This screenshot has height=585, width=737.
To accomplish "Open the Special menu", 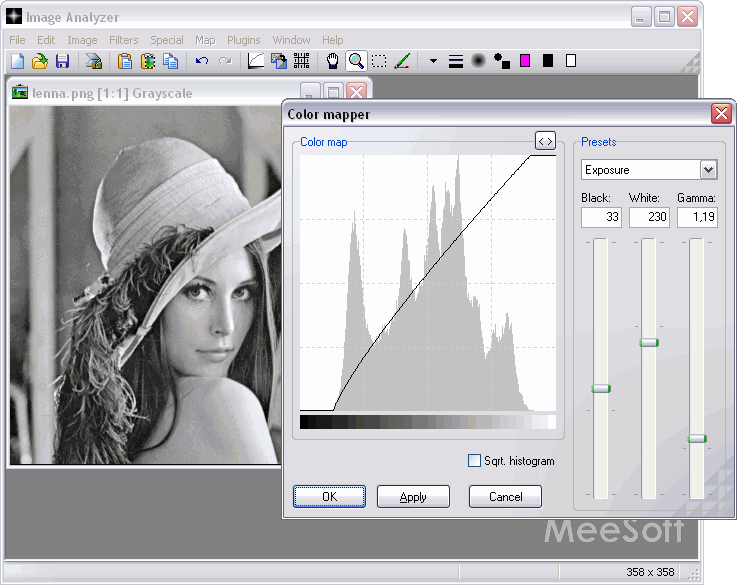I will tap(167, 40).
